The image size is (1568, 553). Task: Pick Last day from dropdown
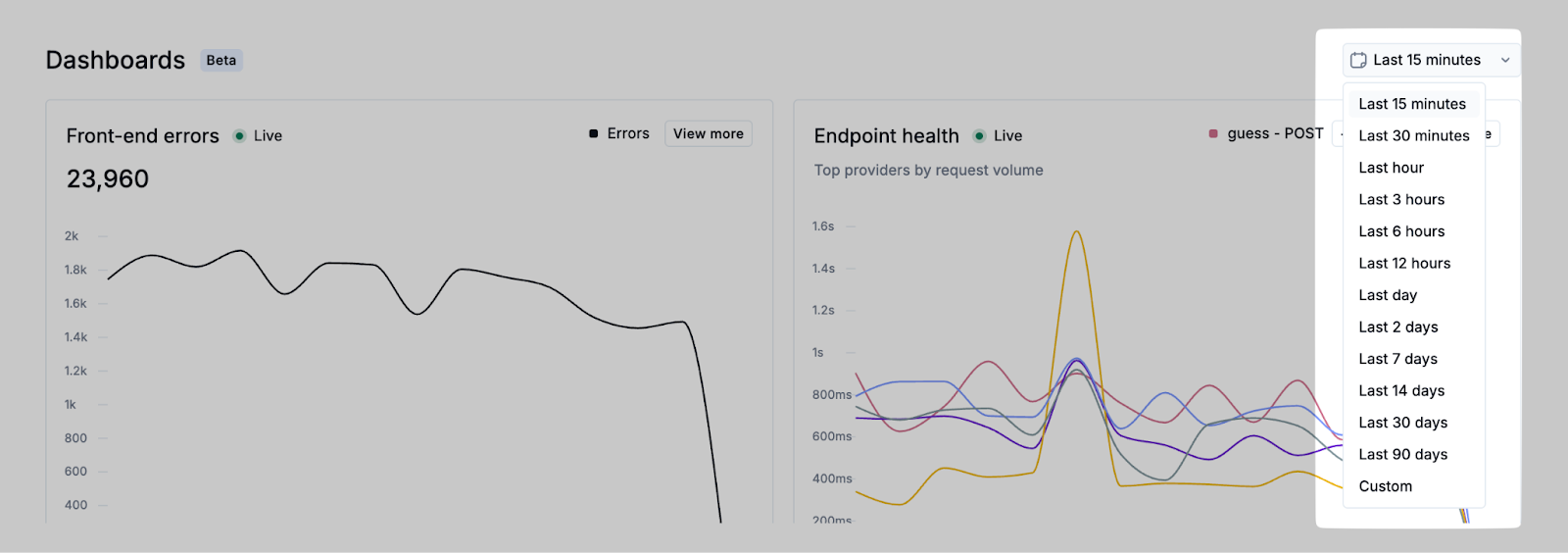click(1388, 295)
